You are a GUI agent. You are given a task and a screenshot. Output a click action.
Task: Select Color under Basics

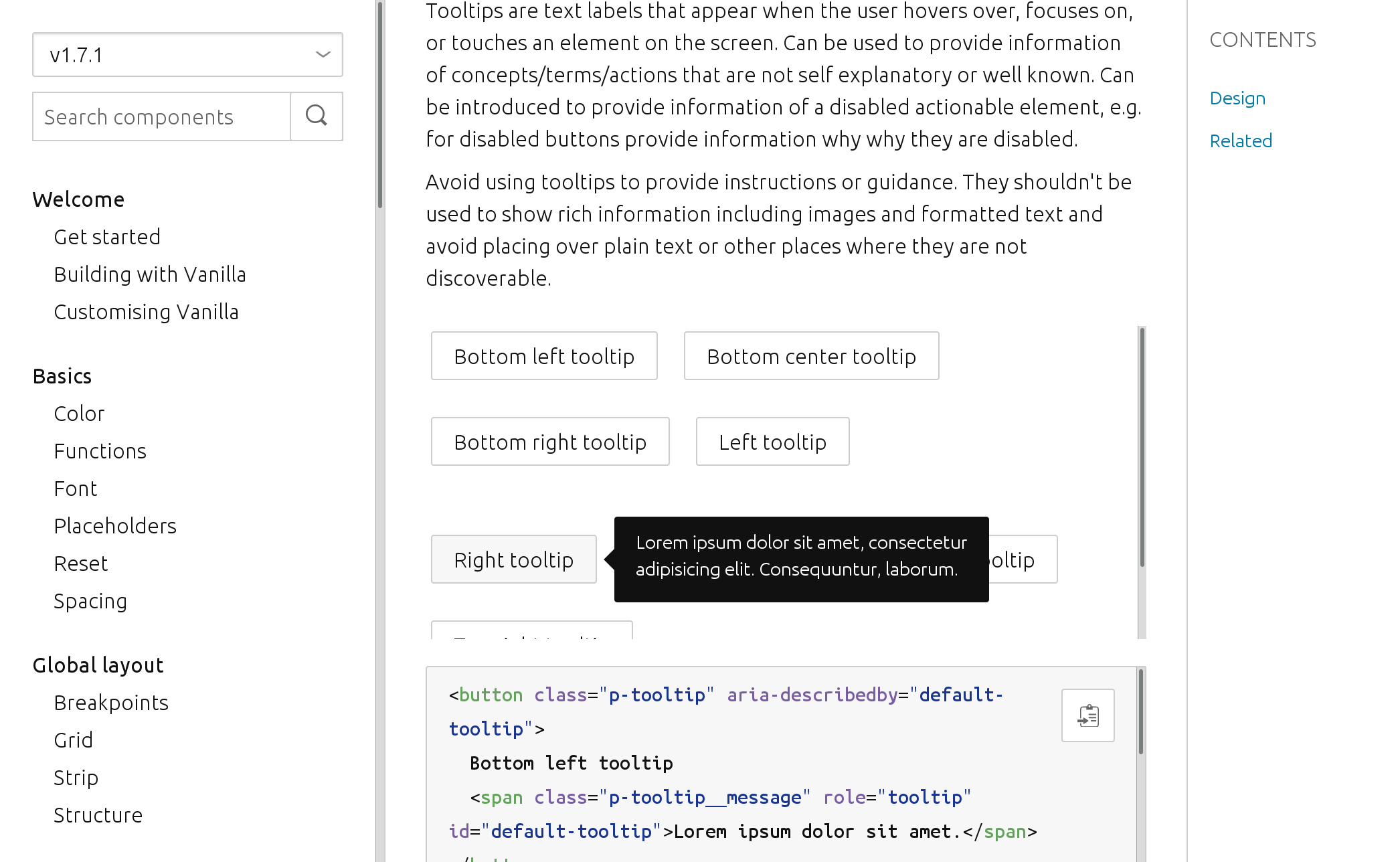pyautogui.click(x=78, y=413)
